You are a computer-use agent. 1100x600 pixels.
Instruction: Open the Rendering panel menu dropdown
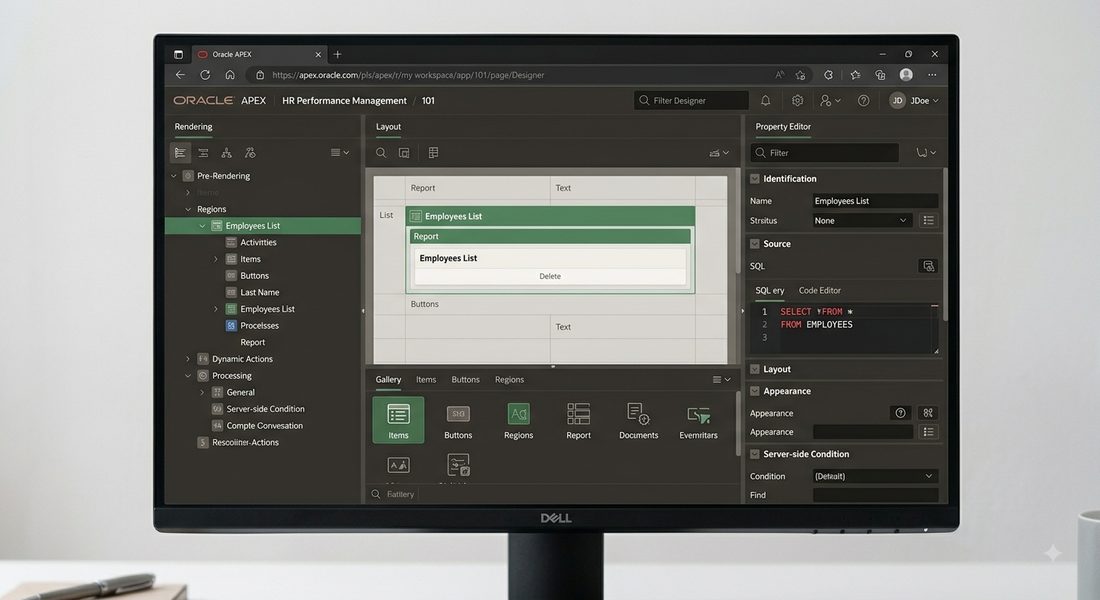pos(340,152)
